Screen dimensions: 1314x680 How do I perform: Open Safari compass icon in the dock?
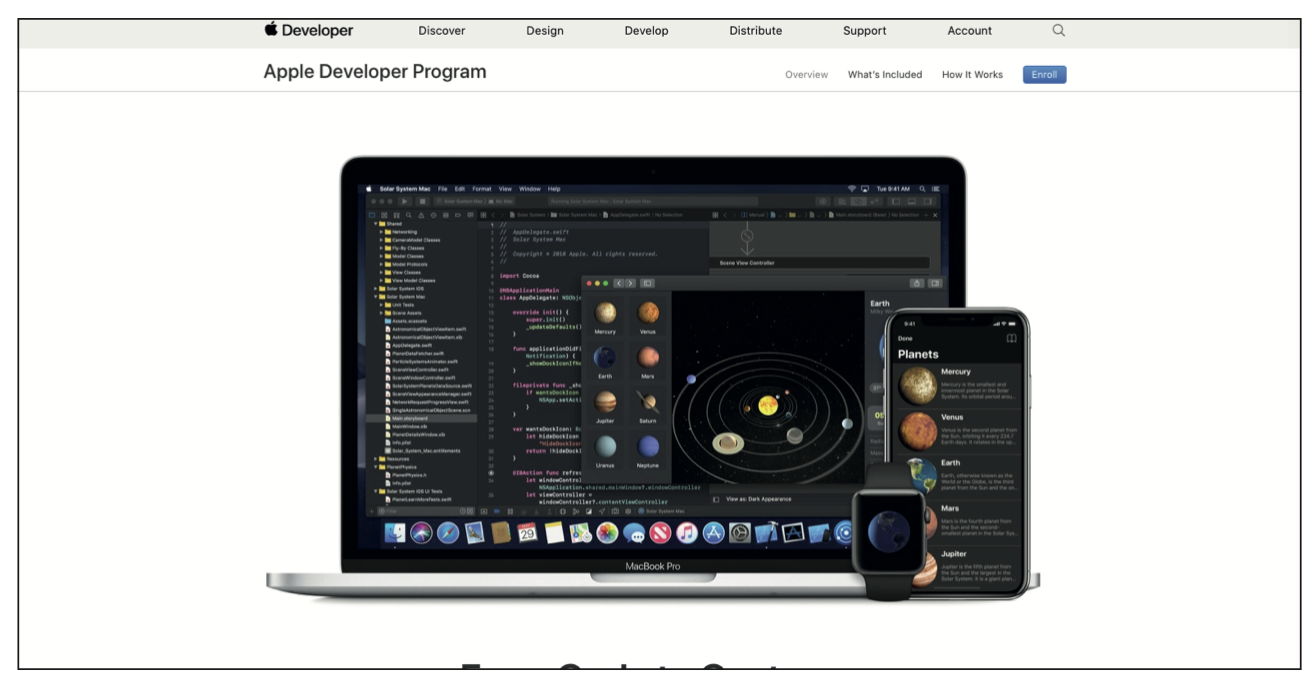pyautogui.click(x=448, y=533)
